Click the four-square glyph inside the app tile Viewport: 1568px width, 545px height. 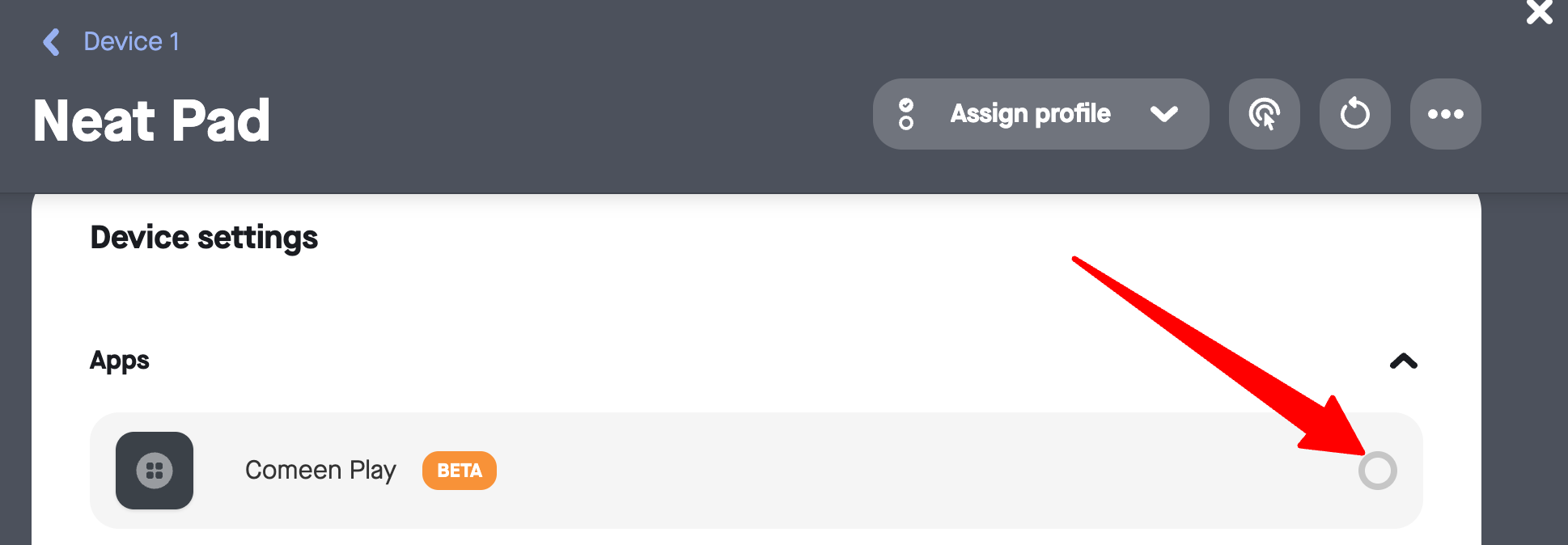[155, 471]
